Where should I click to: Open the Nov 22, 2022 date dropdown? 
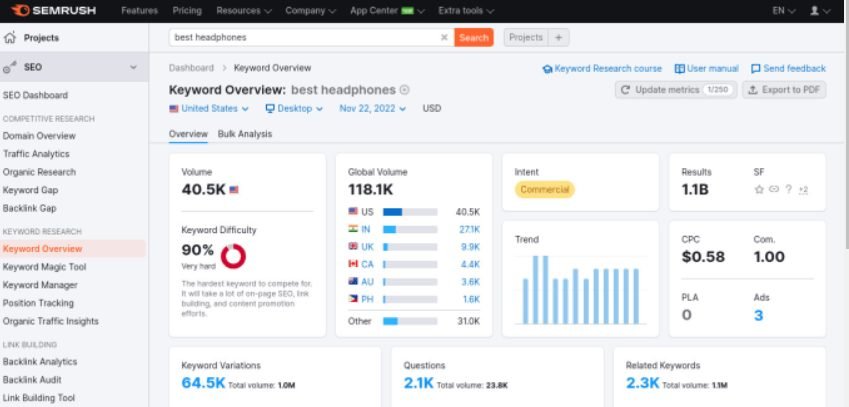(x=373, y=108)
